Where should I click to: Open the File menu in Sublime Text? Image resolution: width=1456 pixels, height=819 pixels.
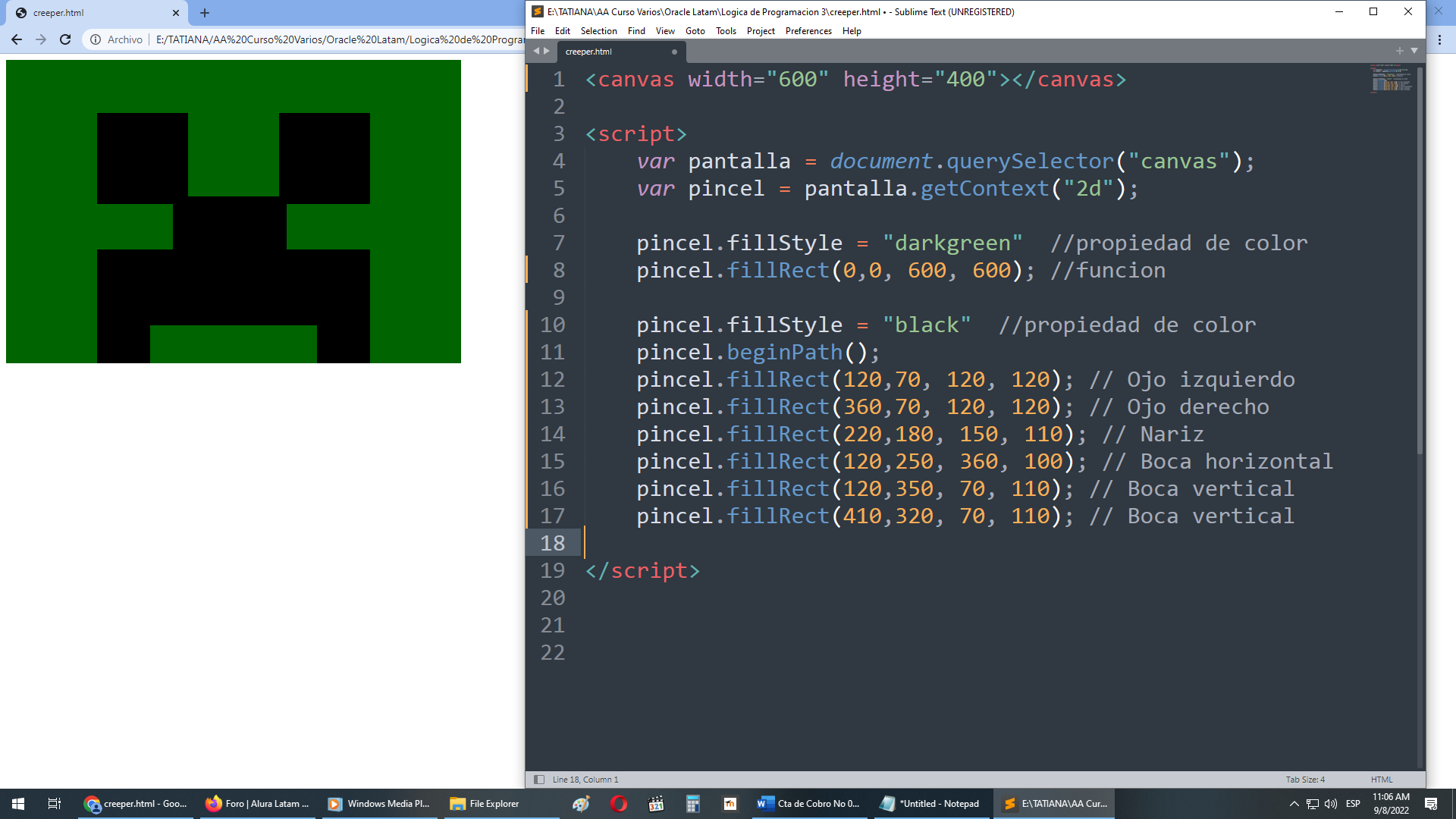538,31
